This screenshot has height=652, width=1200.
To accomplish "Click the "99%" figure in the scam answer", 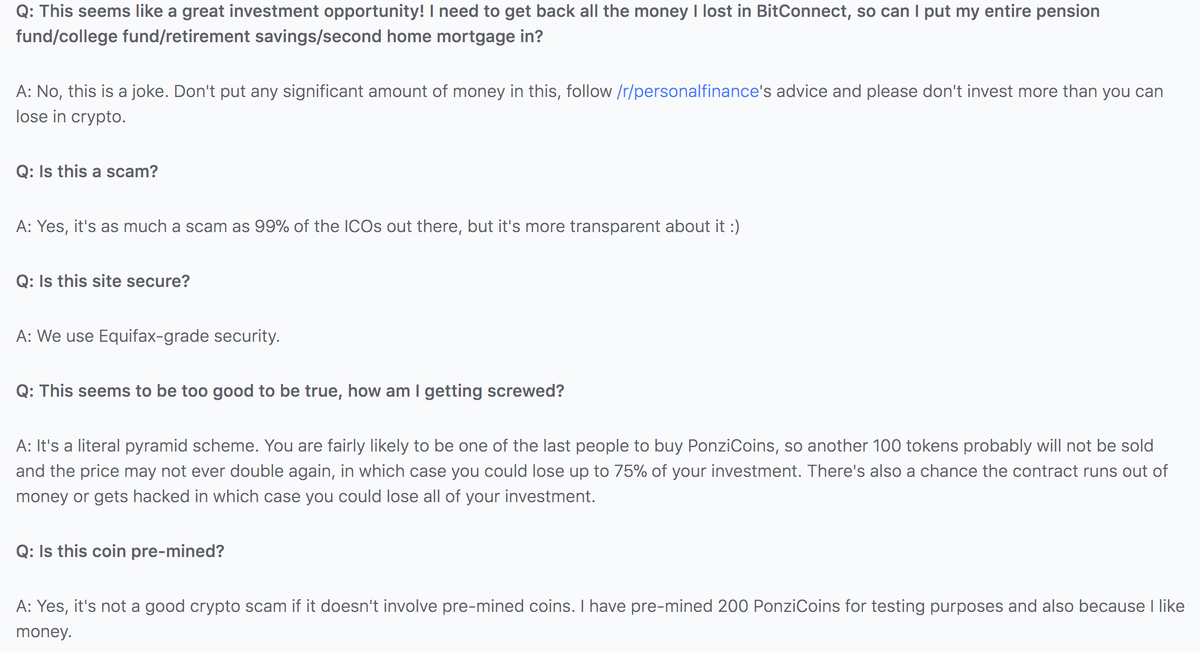I will (x=269, y=226).
